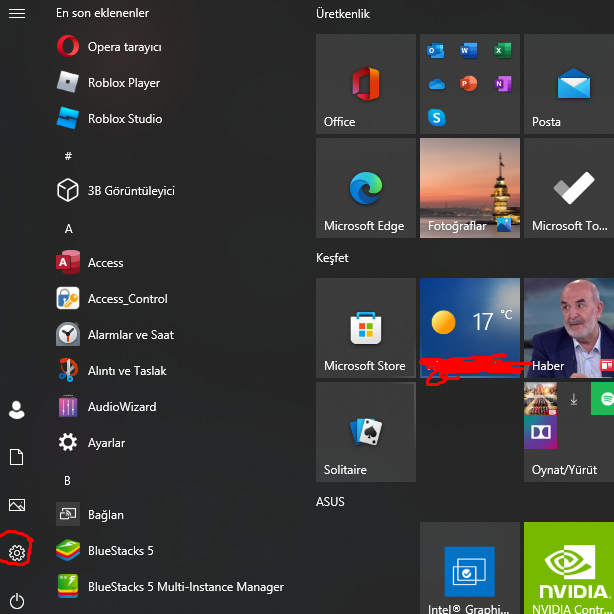Open the weather tile showing 17 °C
This screenshot has height=614, width=614.
coord(470,328)
